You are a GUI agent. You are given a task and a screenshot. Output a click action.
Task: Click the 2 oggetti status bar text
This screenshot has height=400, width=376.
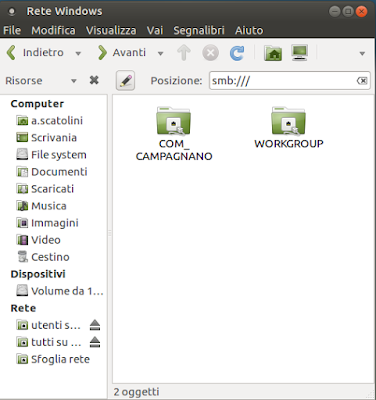point(136,392)
